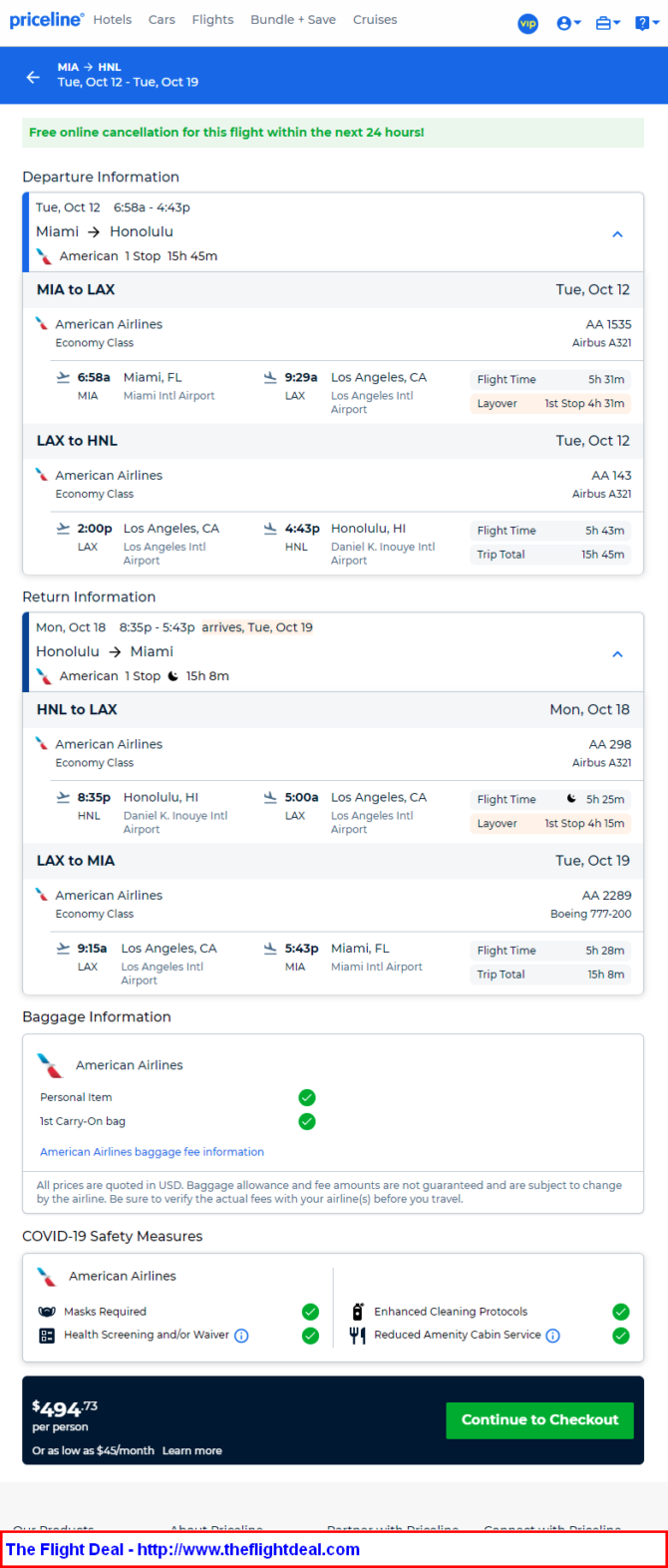Open the Cruises tab
This screenshot has width=668, height=1568.
pos(375,20)
